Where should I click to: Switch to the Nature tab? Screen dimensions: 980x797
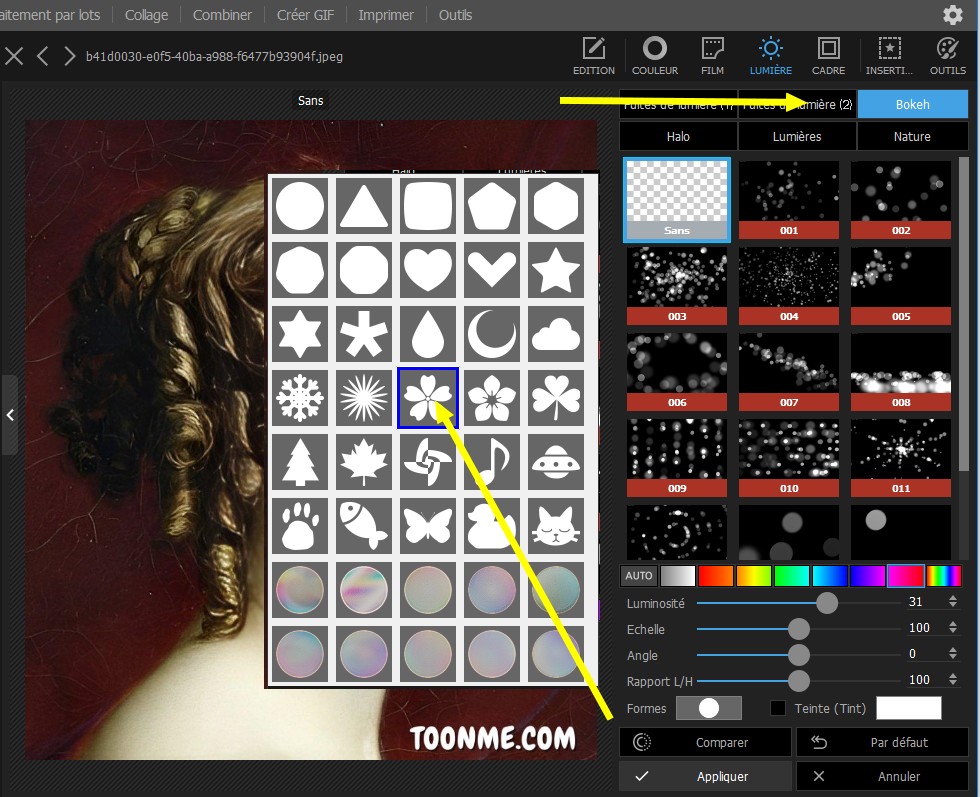(912, 136)
